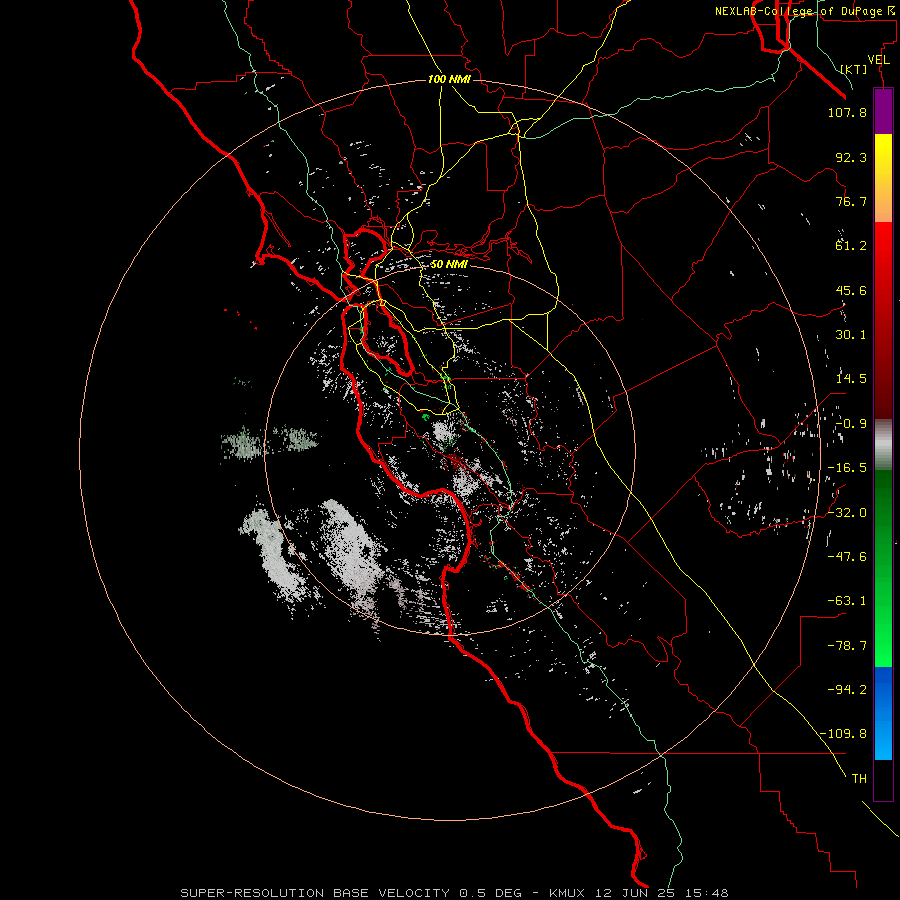The height and width of the screenshot is (900, 900).
Task: Select the -47.6 legend value
Action: (x=847, y=557)
